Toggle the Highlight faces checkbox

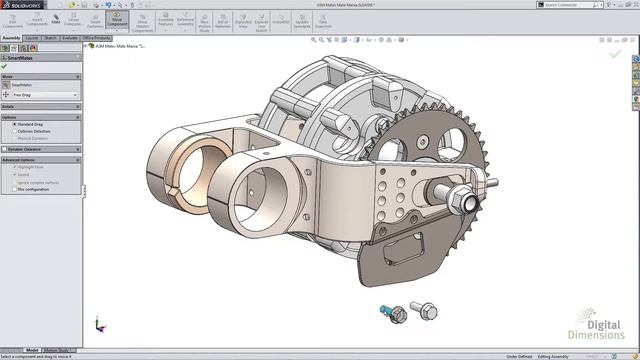click(x=15, y=167)
